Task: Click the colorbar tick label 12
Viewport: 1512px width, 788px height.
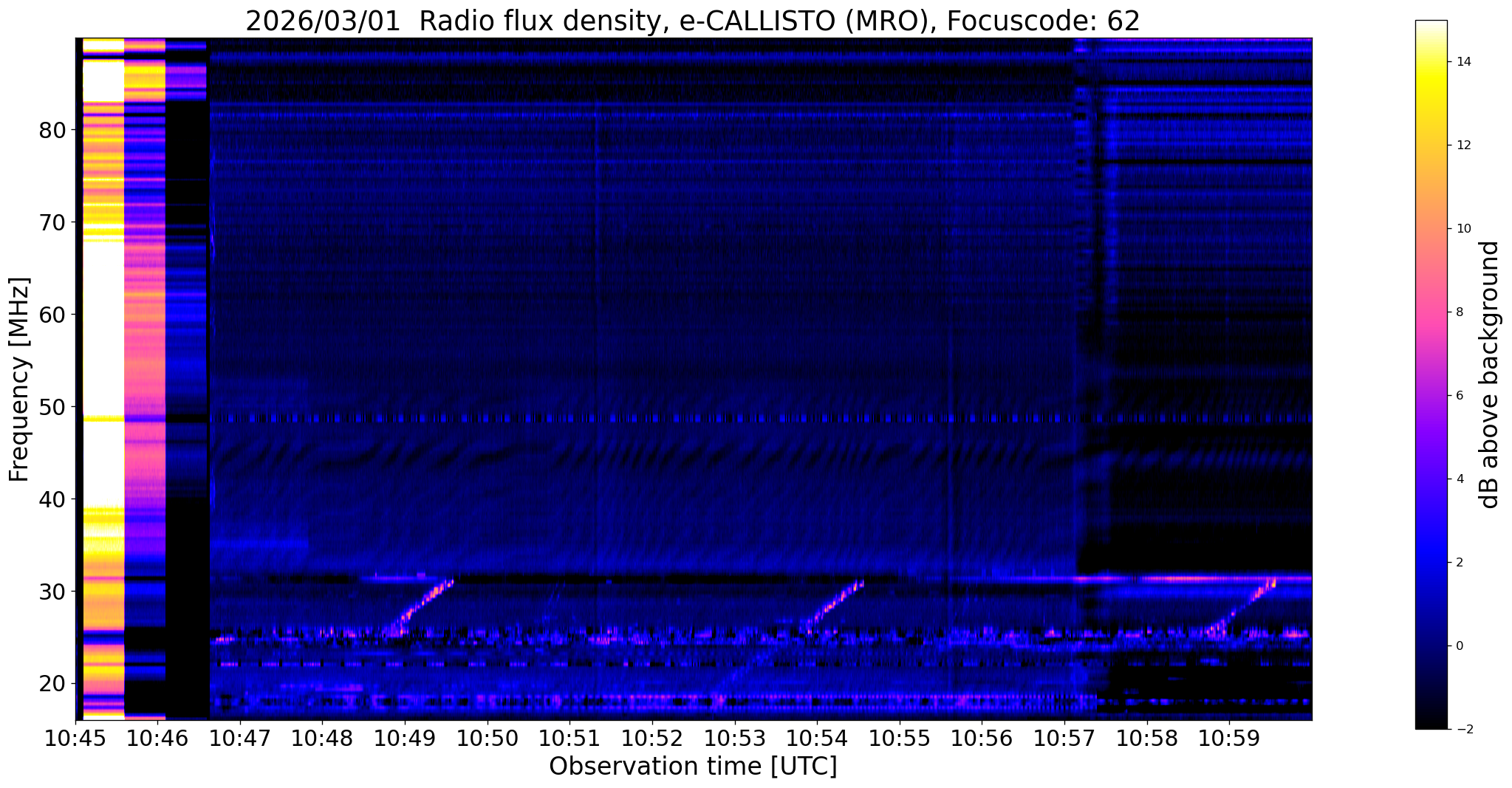Action: [x=1463, y=145]
